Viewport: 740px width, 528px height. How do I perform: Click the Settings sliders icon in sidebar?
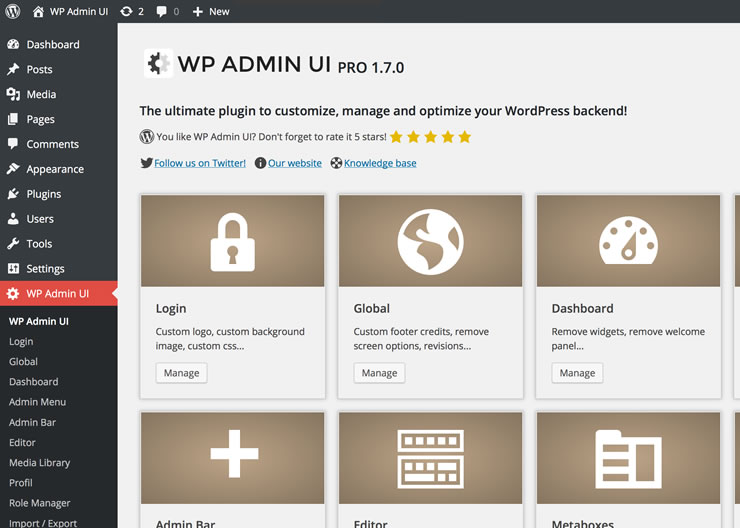point(13,268)
